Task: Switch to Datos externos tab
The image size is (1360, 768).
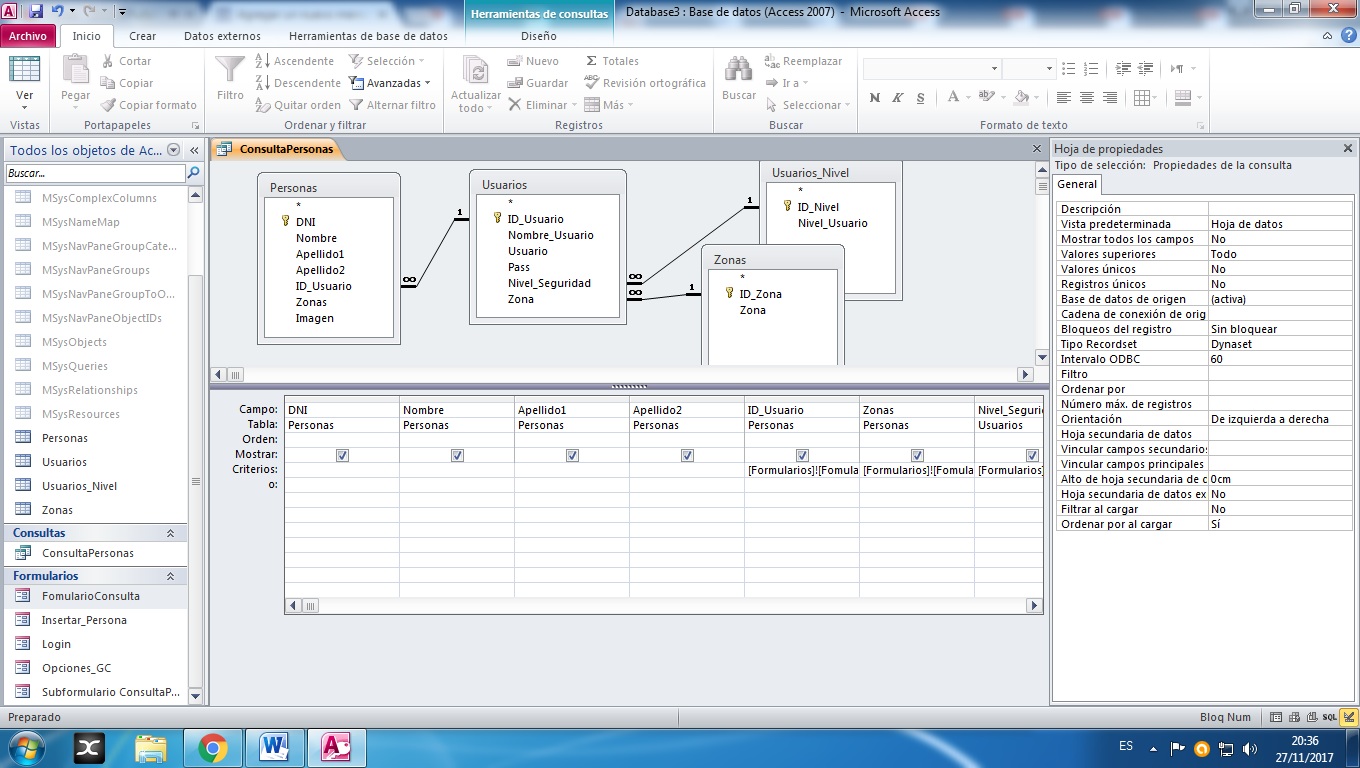Action: point(222,36)
